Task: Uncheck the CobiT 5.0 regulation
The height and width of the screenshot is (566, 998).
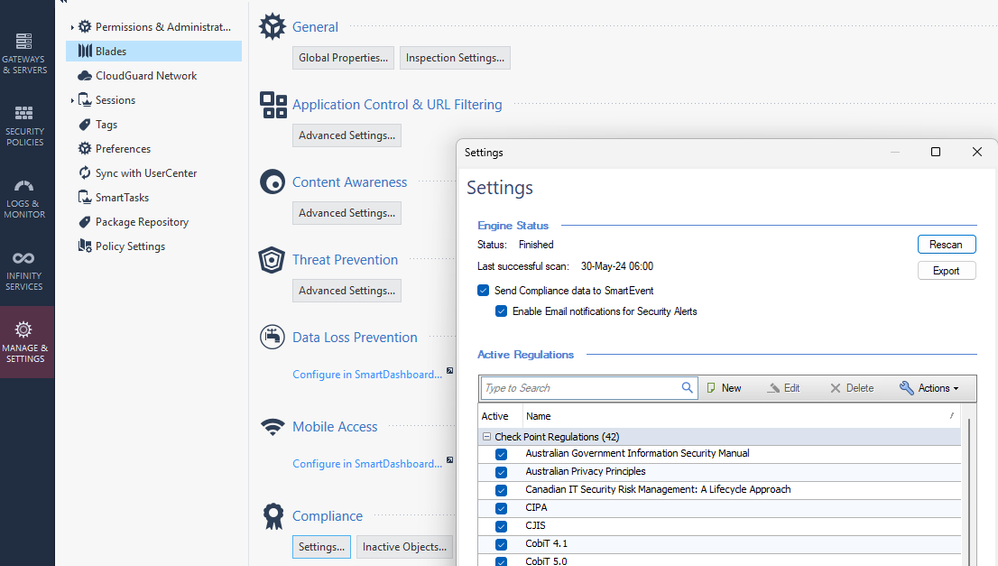Action: tap(501, 562)
